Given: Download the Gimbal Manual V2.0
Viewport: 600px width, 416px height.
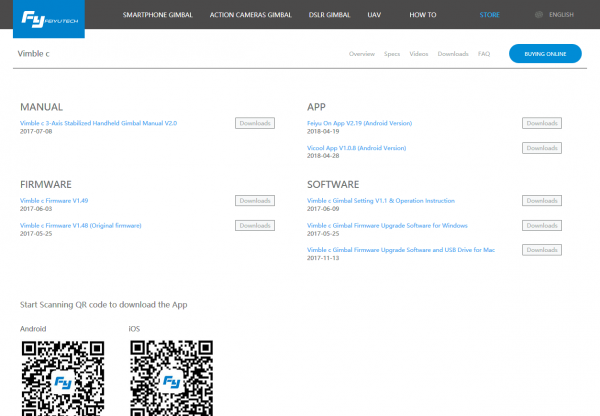Looking at the screenshot, I should [255, 123].
